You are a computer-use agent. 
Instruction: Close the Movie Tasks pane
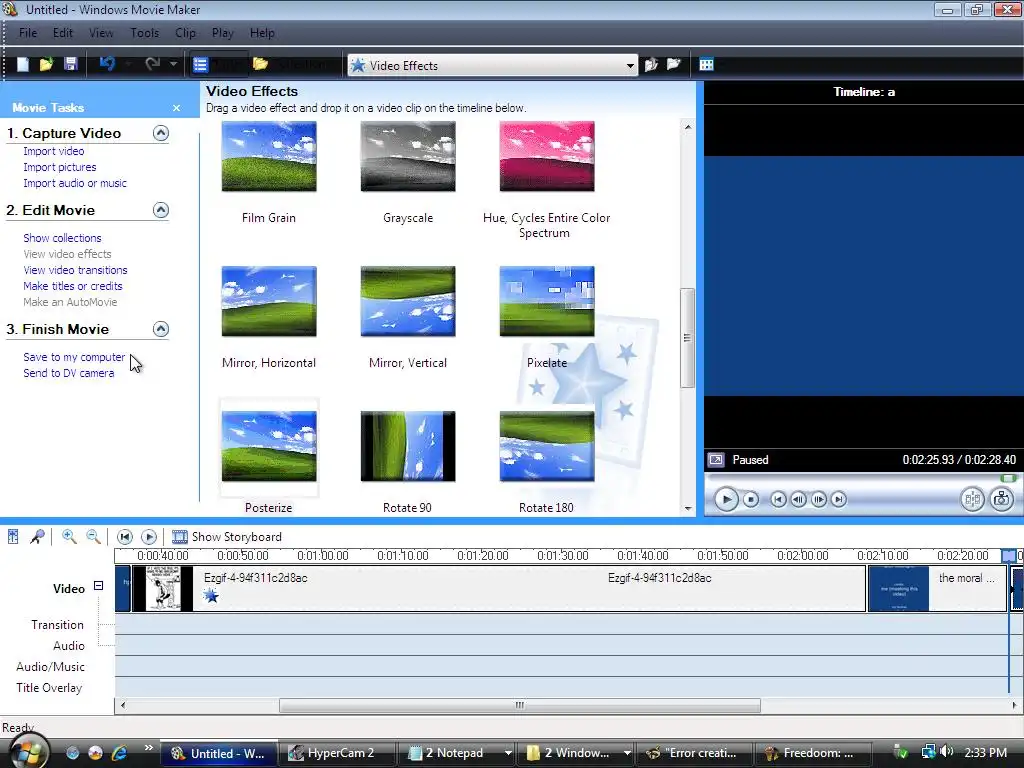pos(176,108)
